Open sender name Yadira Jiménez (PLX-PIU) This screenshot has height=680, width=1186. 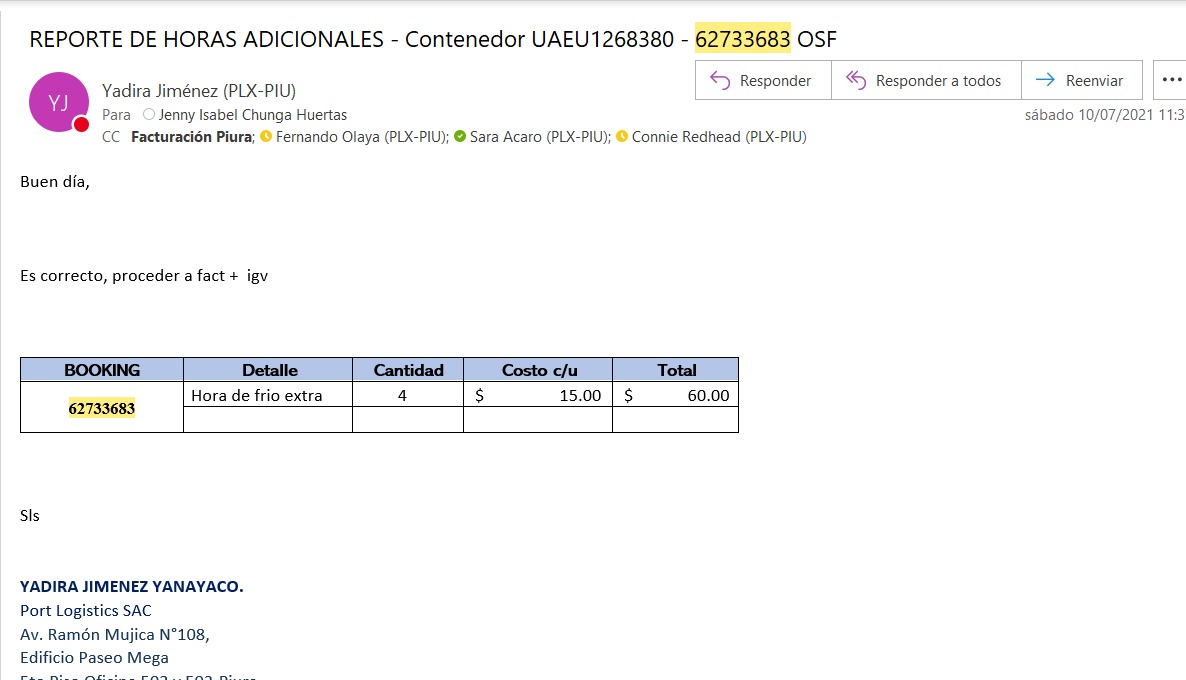tap(199, 90)
